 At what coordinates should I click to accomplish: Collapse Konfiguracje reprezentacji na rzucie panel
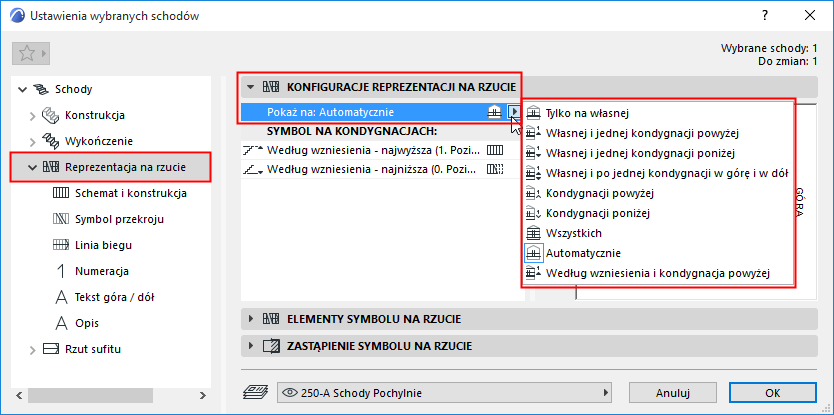[251, 87]
